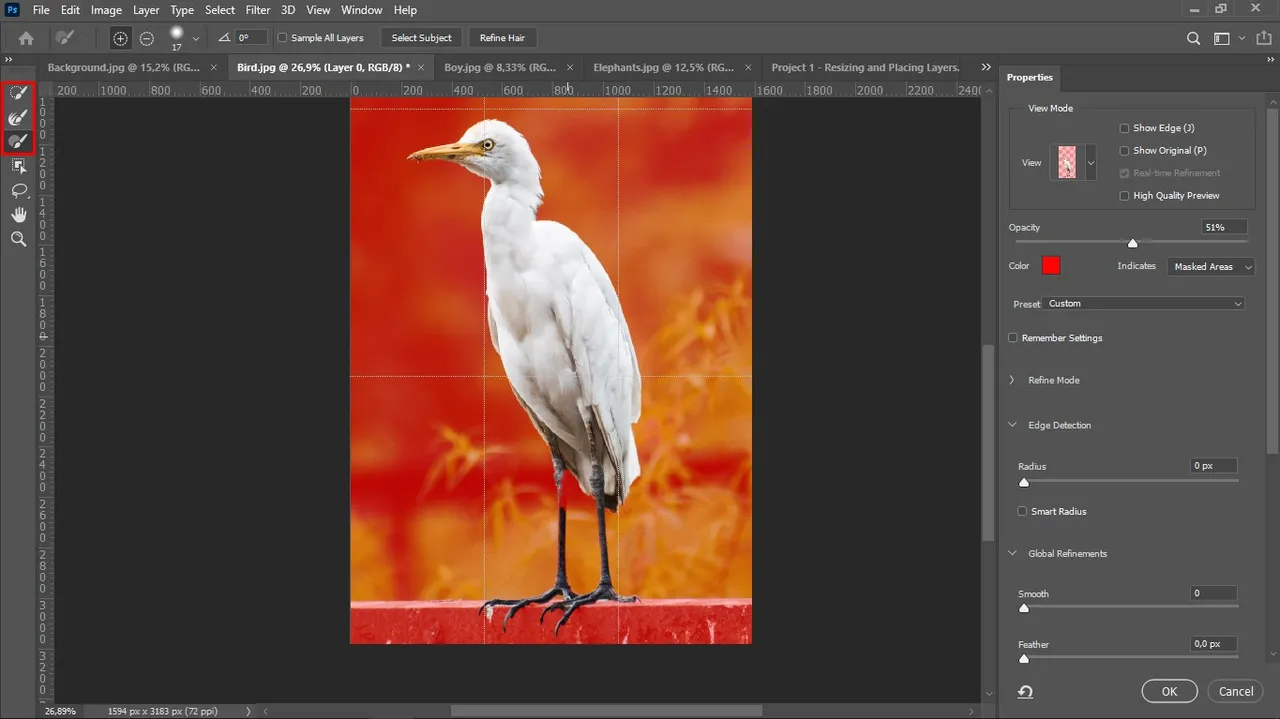The width and height of the screenshot is (1280, 719).
Task: Click the Opacity slider handle
Action: (1133, 243)
